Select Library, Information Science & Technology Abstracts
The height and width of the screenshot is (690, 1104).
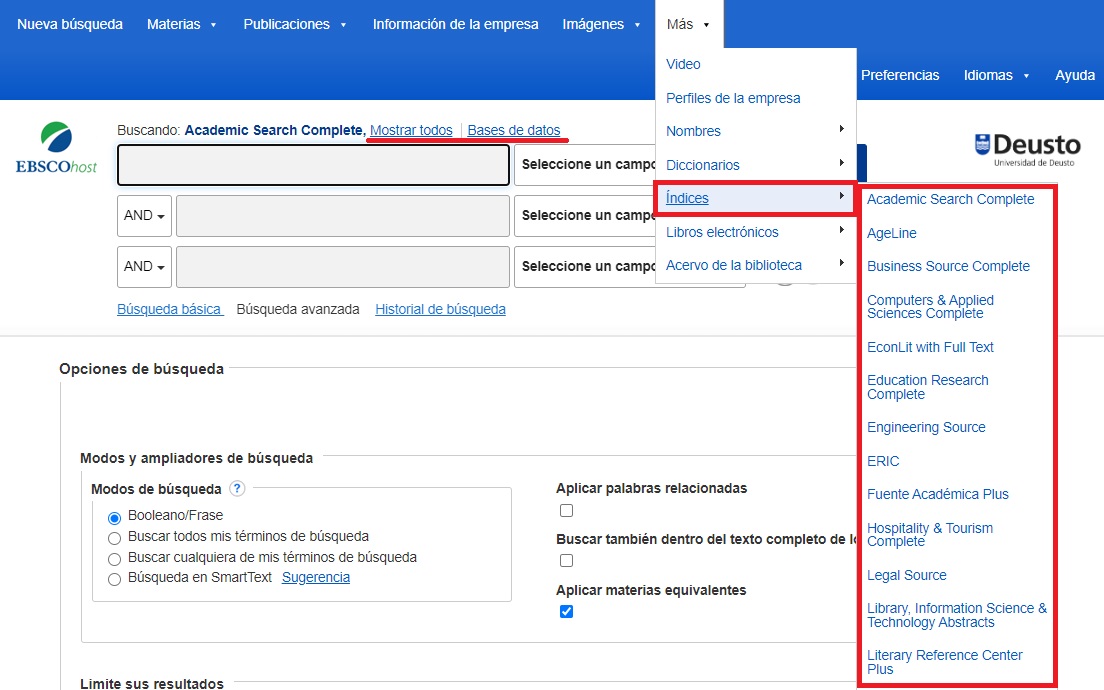[957, 615]
